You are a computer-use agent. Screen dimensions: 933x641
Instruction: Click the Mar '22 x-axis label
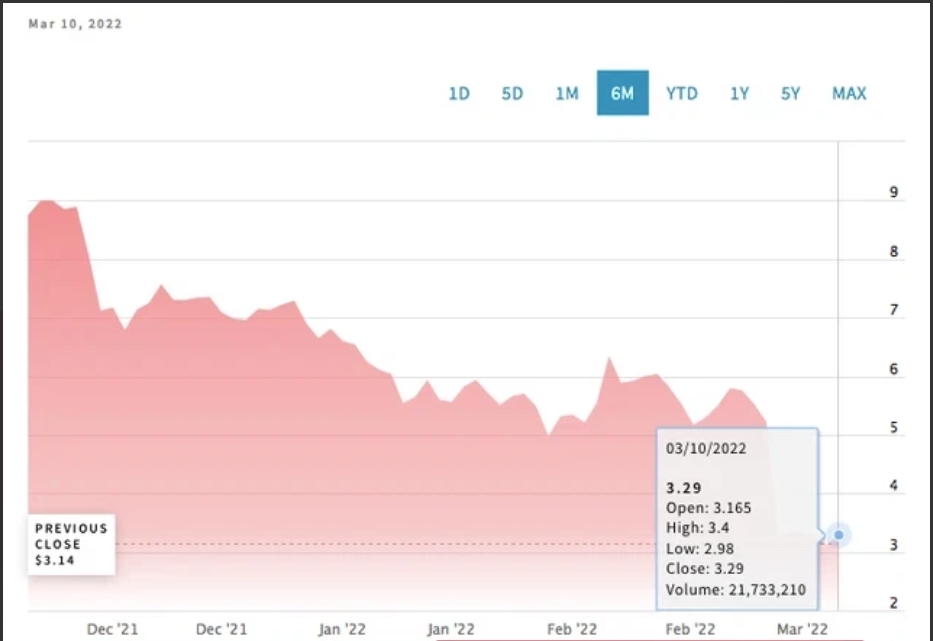[x=803, y=628]
